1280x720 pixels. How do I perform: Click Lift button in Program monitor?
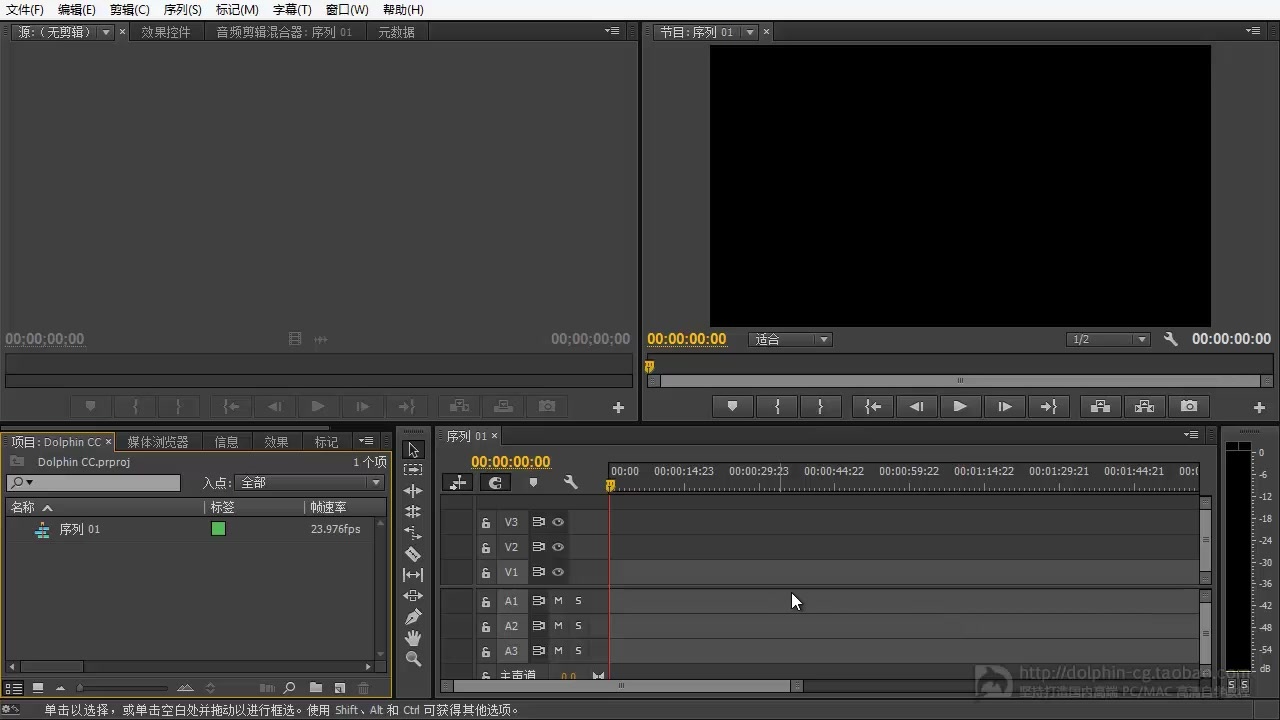1100,407
